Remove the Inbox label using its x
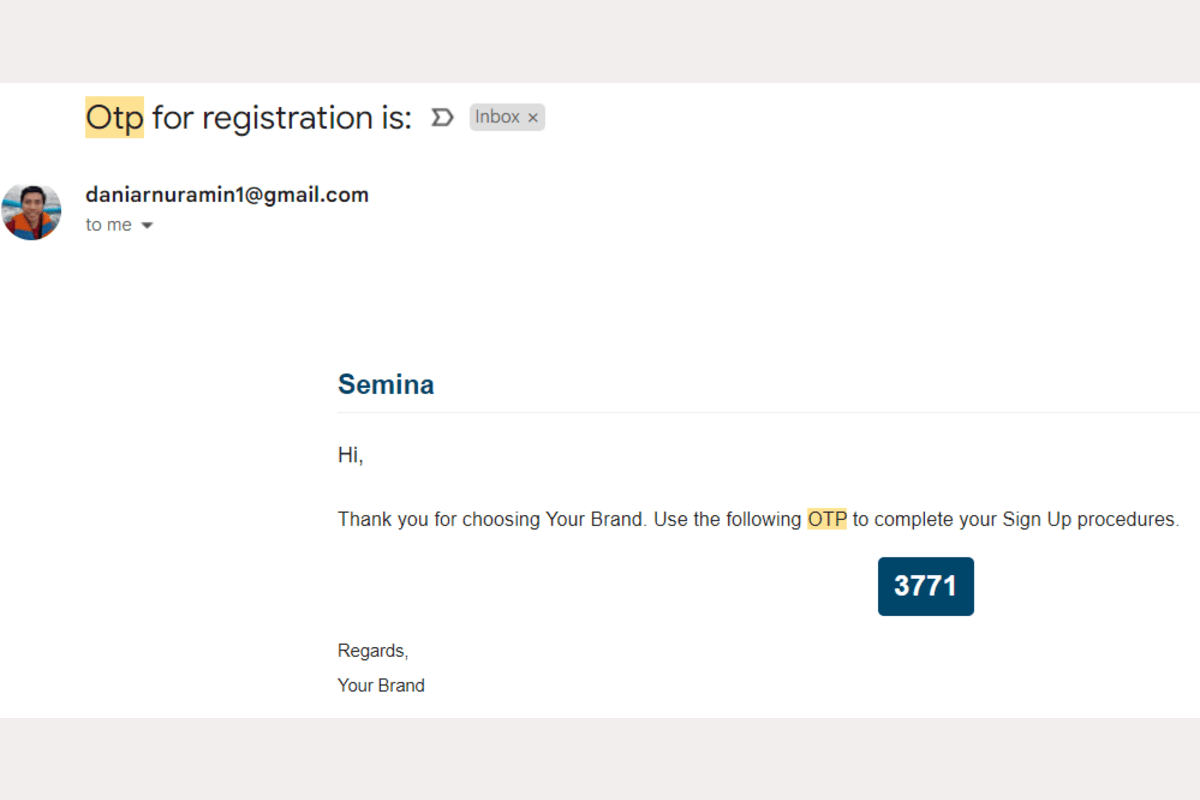 point(533,118)
